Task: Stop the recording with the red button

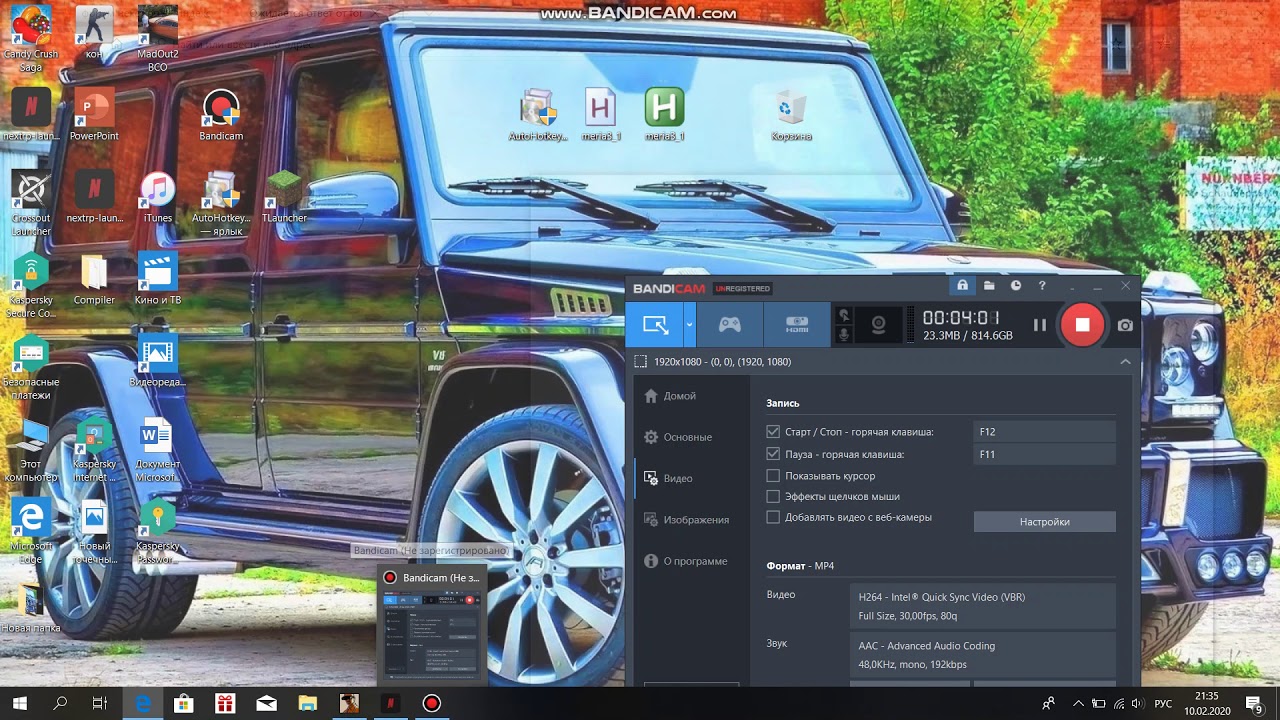Action: pos(1082,325)
